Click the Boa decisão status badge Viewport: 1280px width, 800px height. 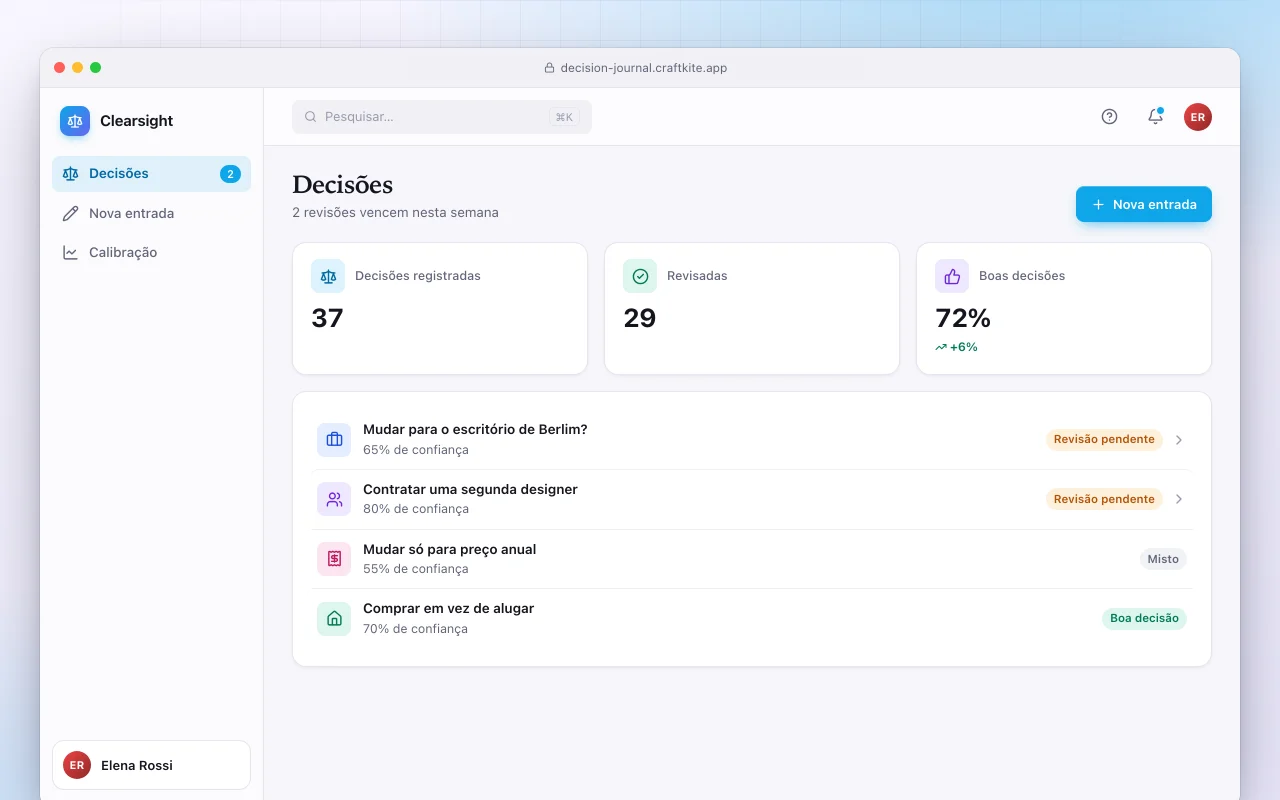1144,618
